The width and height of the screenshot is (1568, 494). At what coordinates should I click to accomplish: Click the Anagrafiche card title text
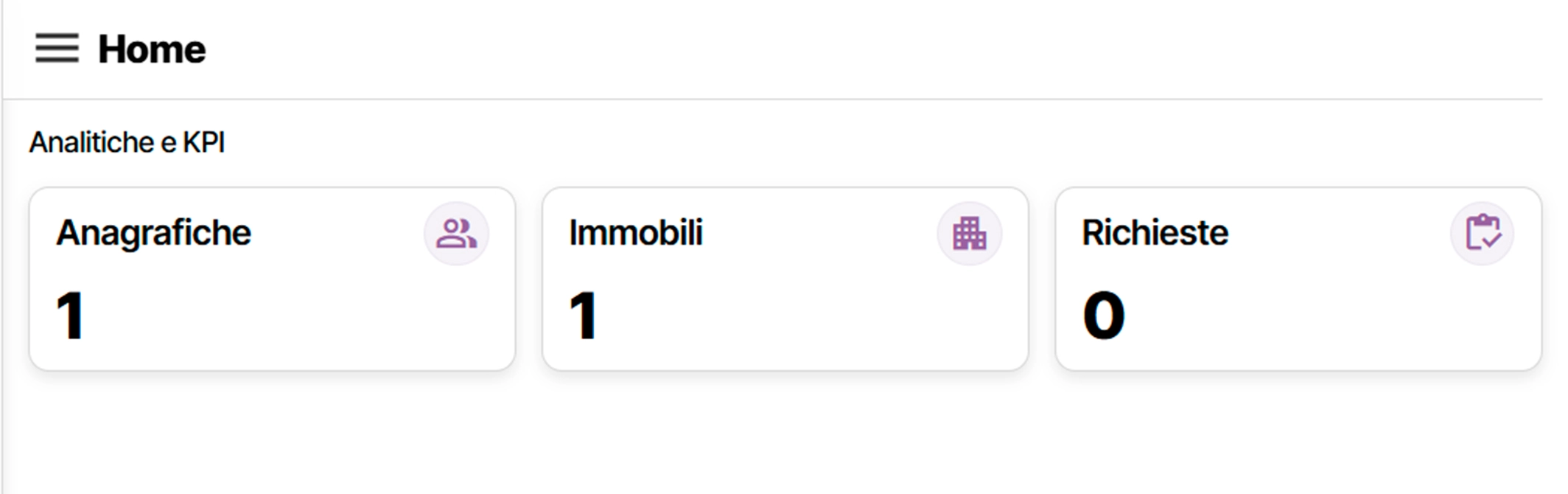[x=153, y=233]
